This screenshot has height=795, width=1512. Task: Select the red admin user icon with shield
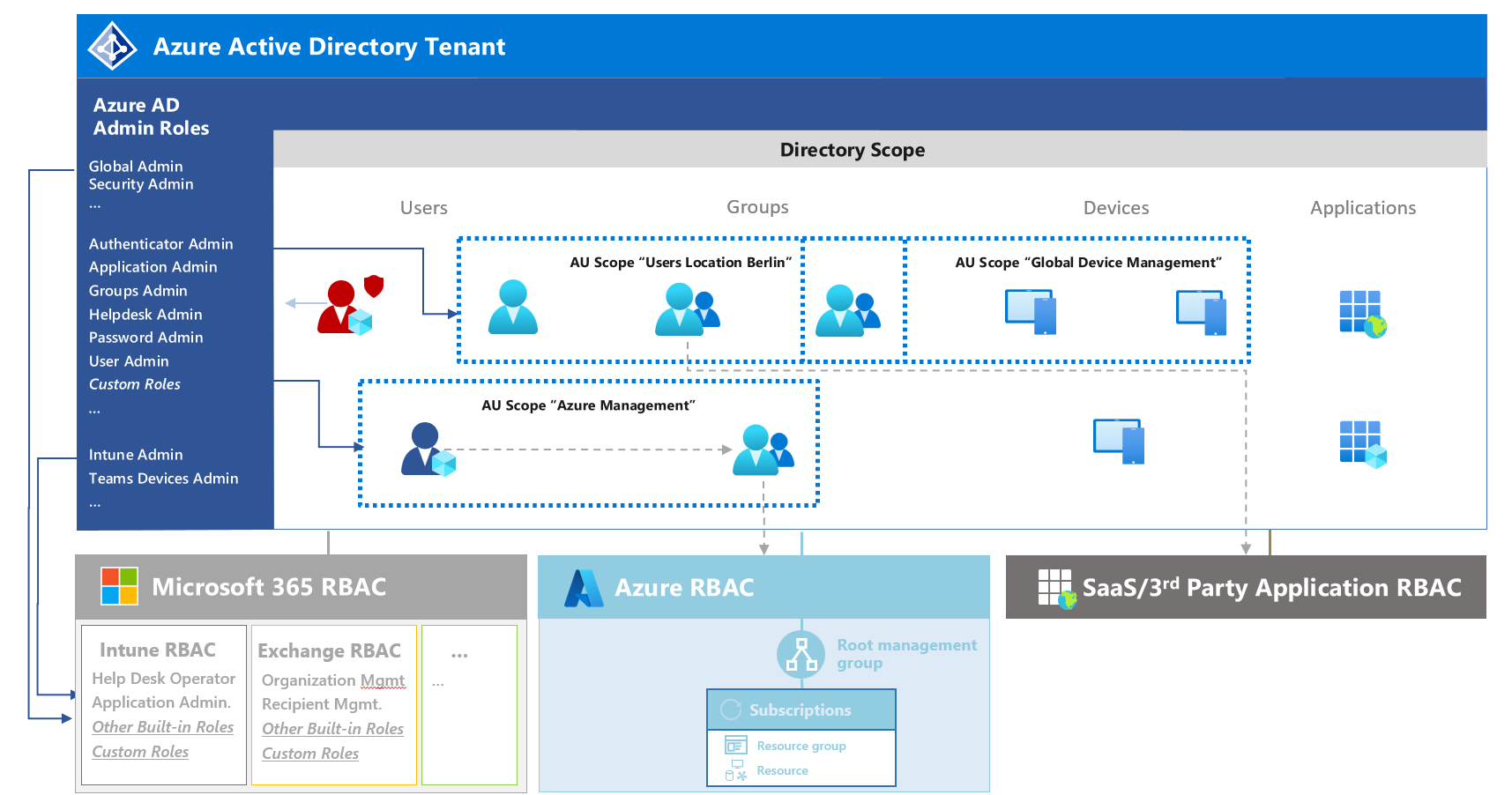click(350, 305)
